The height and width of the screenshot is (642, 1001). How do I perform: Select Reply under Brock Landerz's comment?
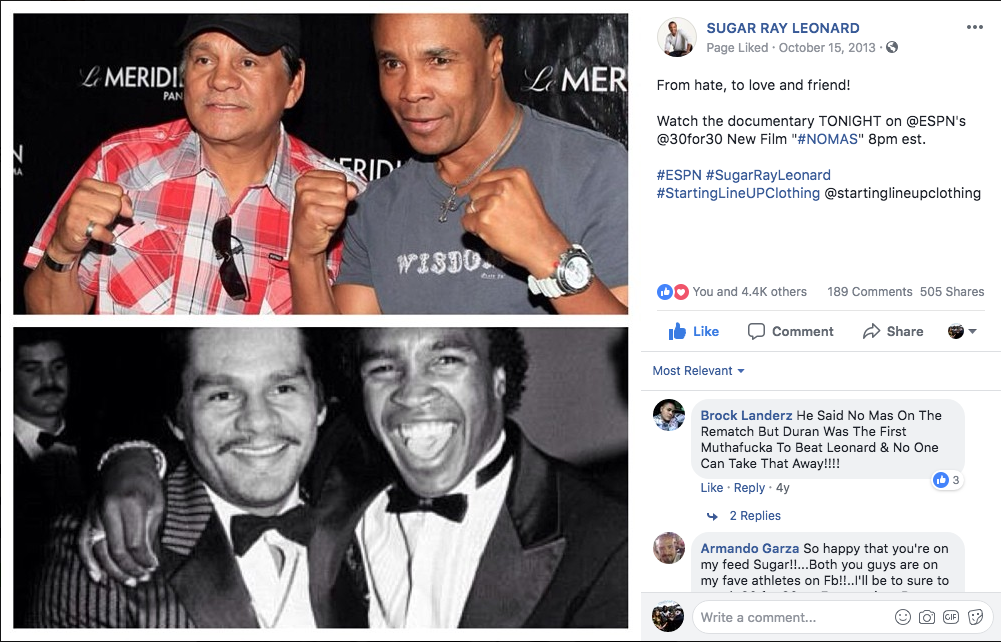748,487
